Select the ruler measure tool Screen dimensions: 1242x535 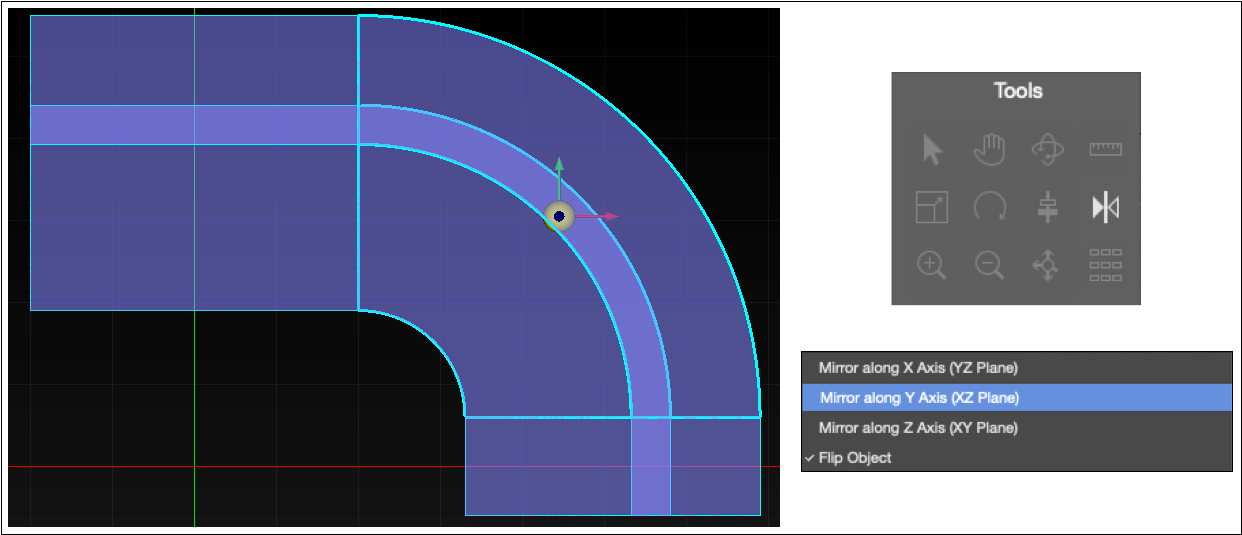(x=1105, y=149)
